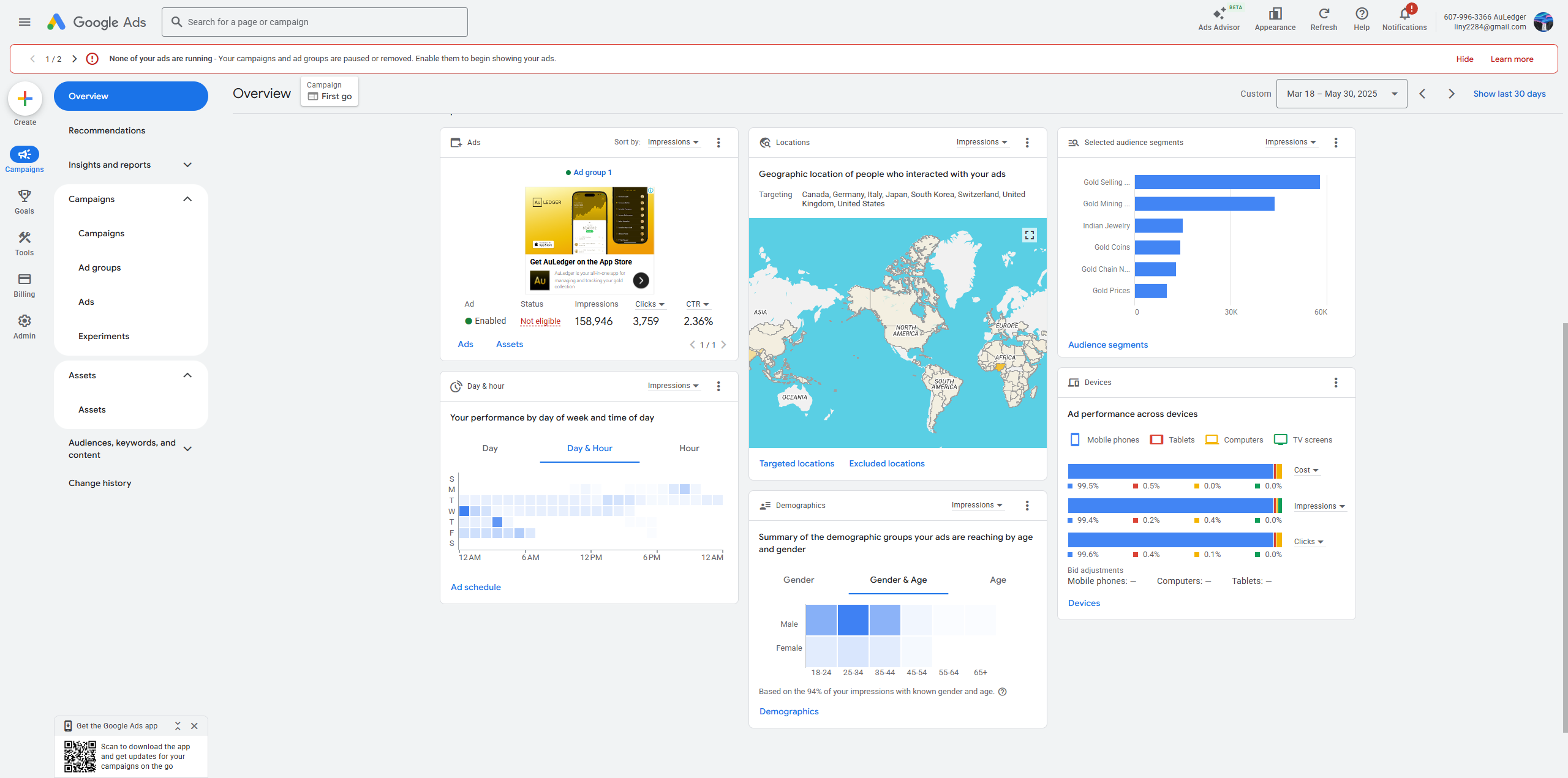Click the Create plus button
1568x778 pixels.
tap(25, 99)
